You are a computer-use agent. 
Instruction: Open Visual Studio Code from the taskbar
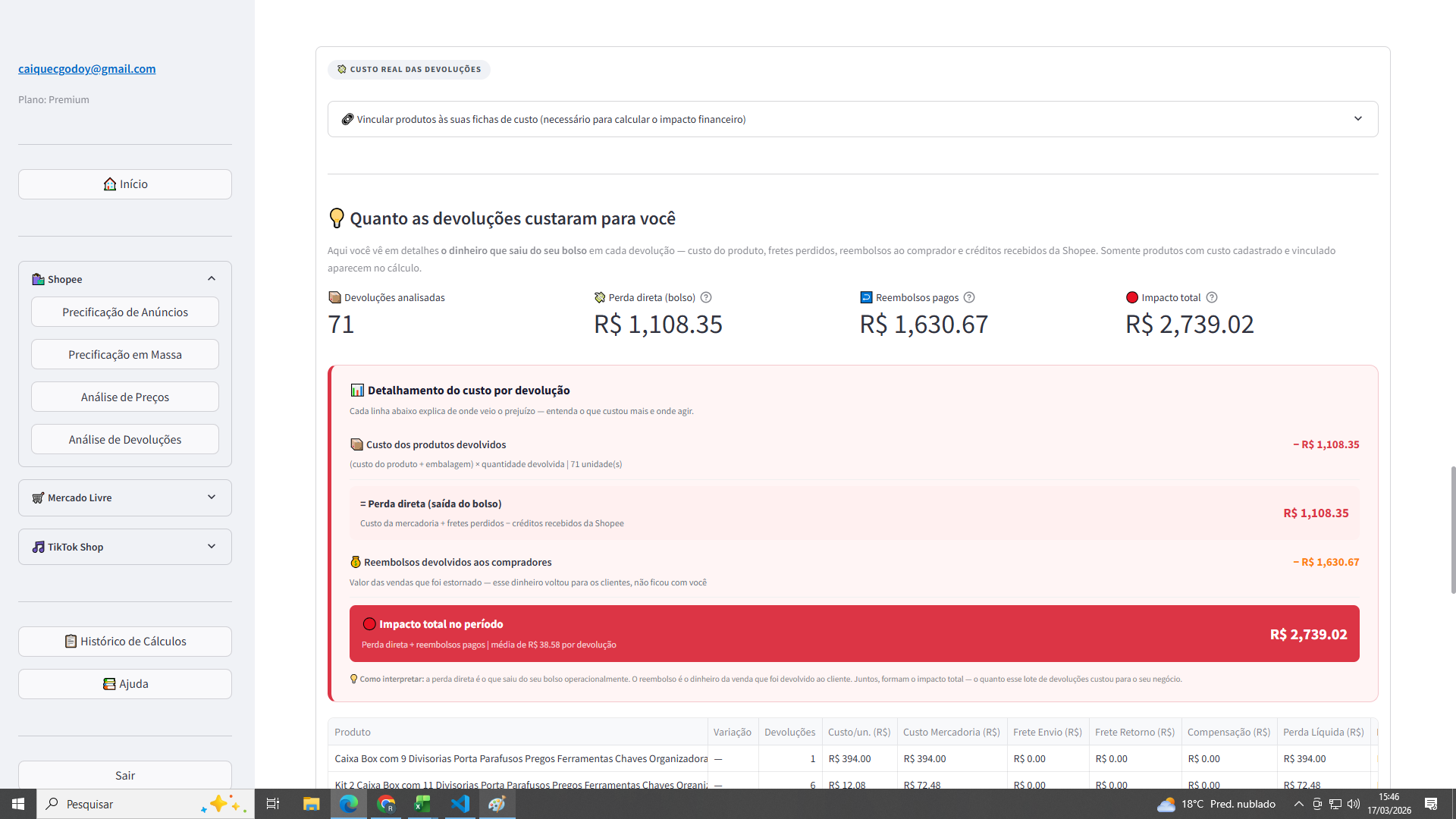(x=460, y=804)
